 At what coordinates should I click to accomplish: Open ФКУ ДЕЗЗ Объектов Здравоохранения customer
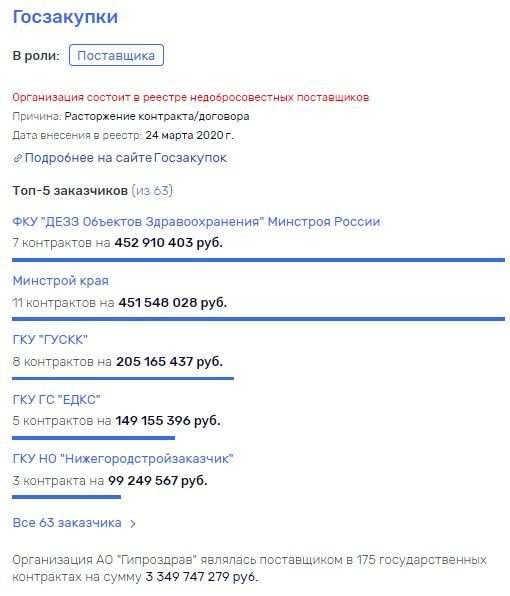[196, 222]
